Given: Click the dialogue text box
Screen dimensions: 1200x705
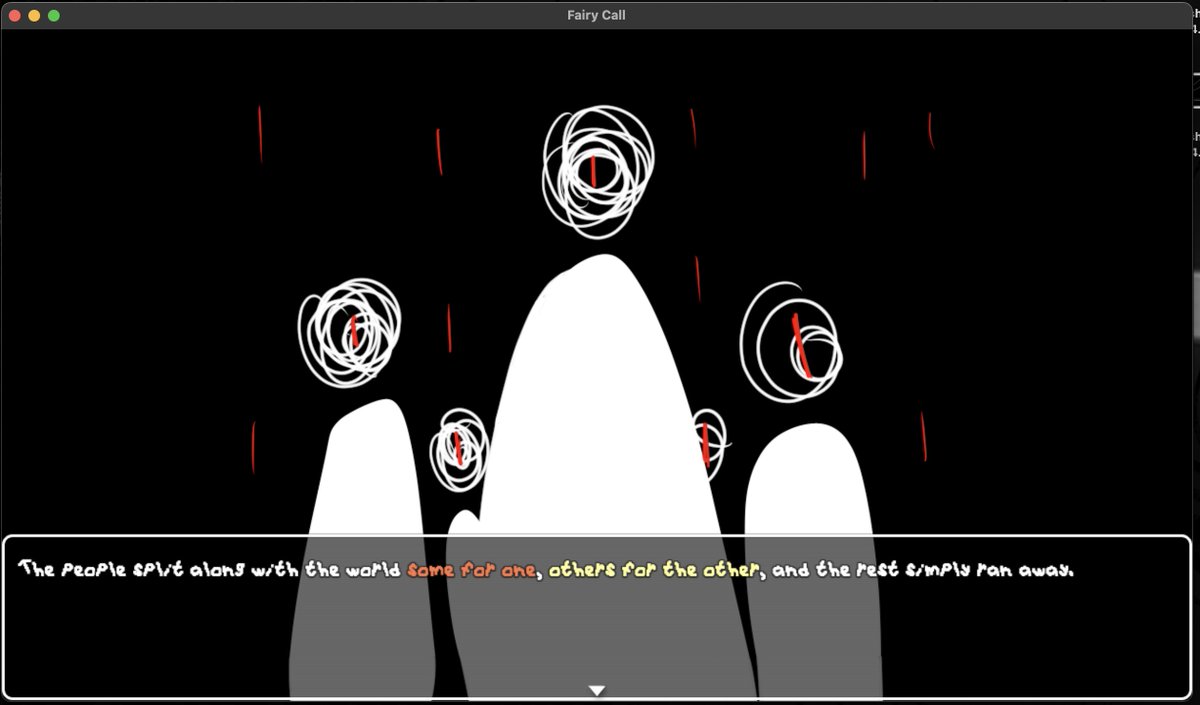Looking at the screenshot, I should 597,617.
